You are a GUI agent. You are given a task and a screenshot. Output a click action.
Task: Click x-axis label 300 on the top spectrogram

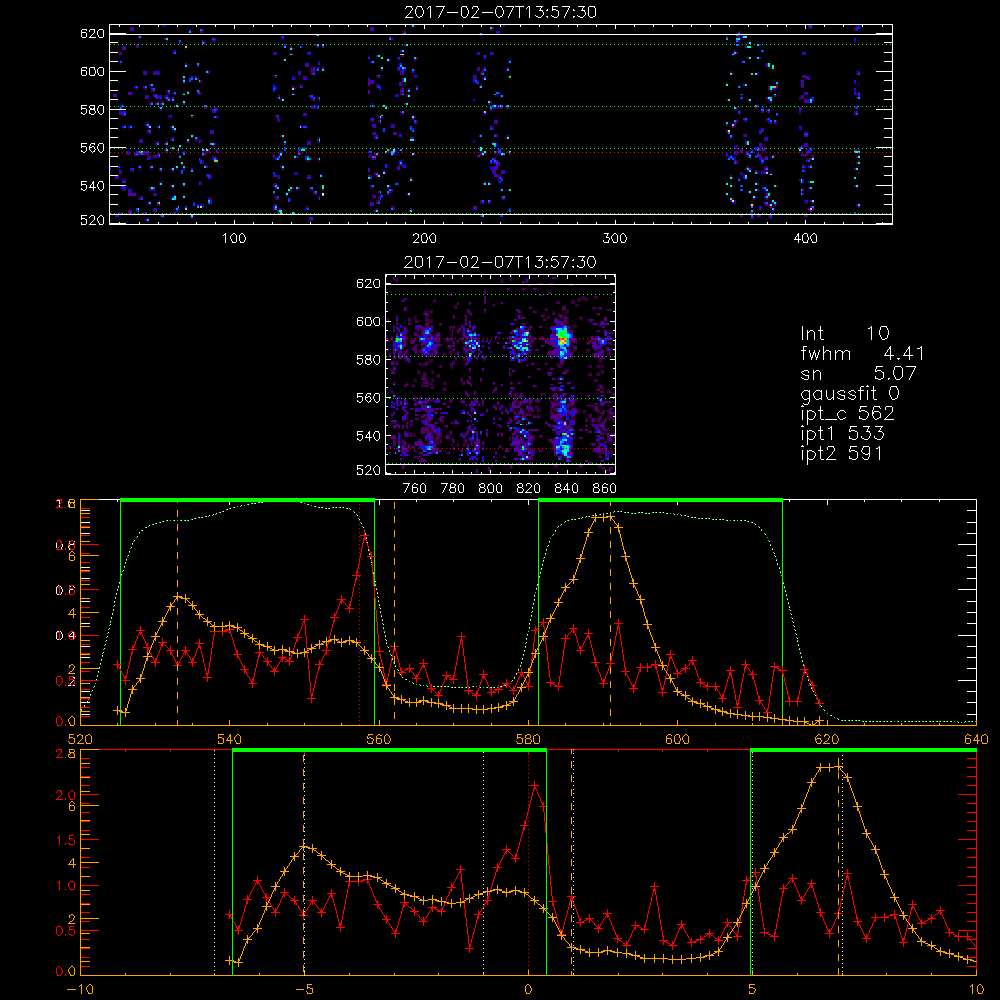coord(615,239)
